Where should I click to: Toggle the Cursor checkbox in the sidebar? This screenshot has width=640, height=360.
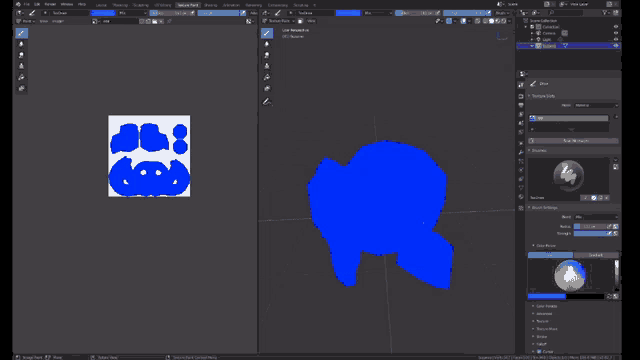coord(539,351)
